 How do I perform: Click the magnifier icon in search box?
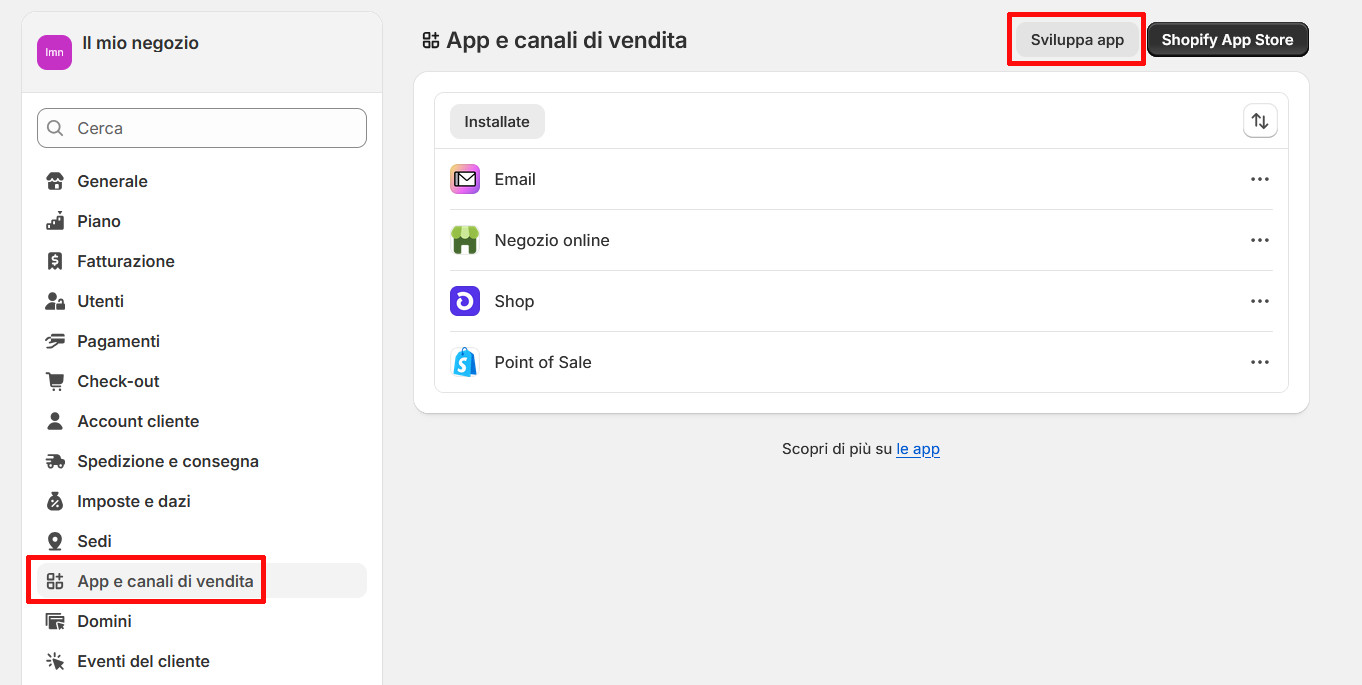(x=55, y=128)
